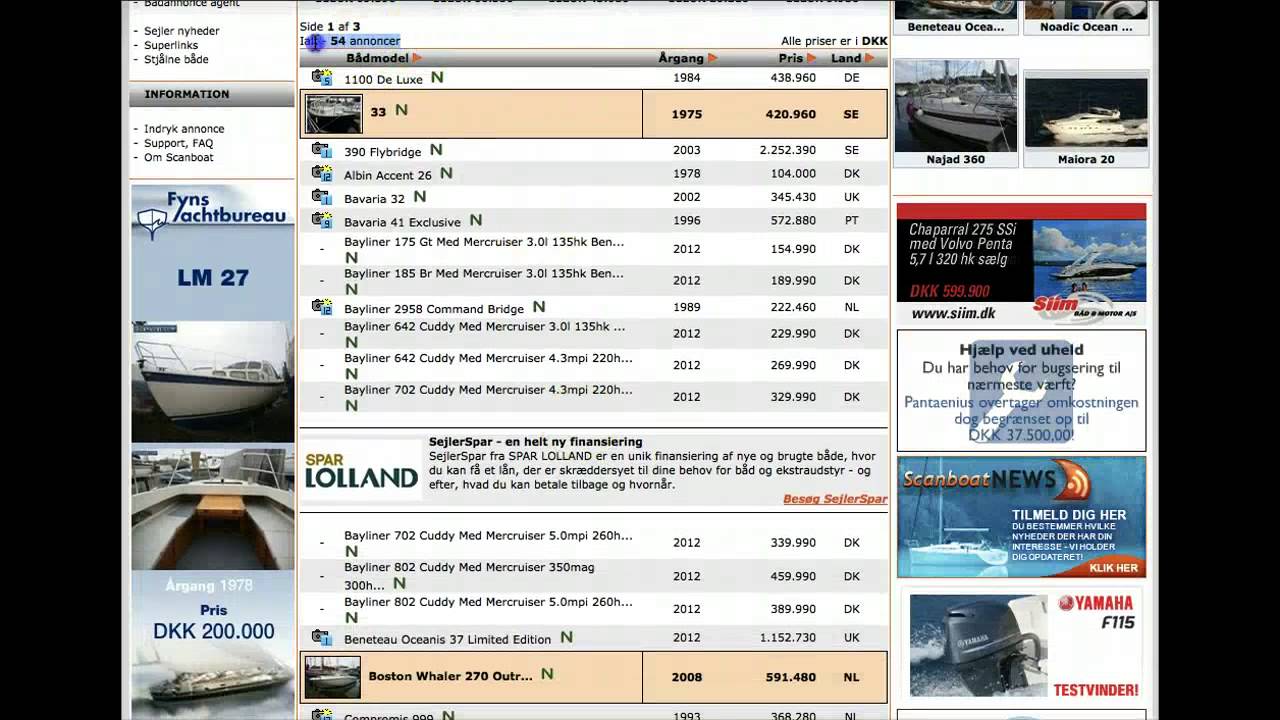Open Bayliner 175 Gt Med Mercruiser listing
1280x720 pixels.
[484, 242]
